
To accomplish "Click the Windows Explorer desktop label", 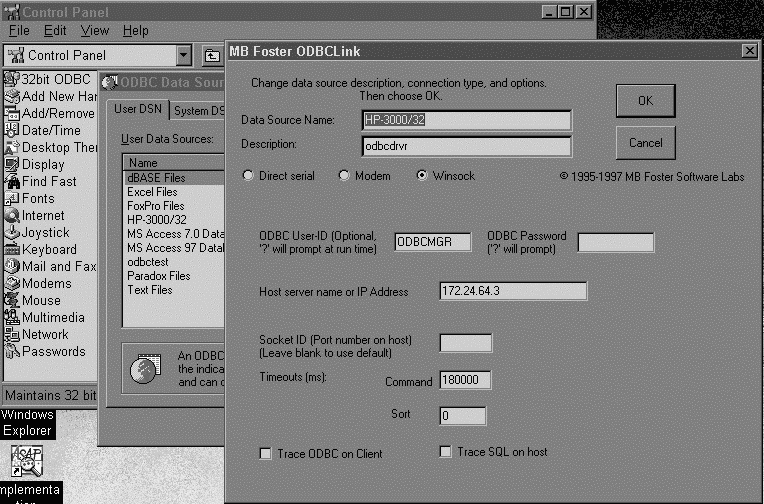I will [x=27, y=423].
